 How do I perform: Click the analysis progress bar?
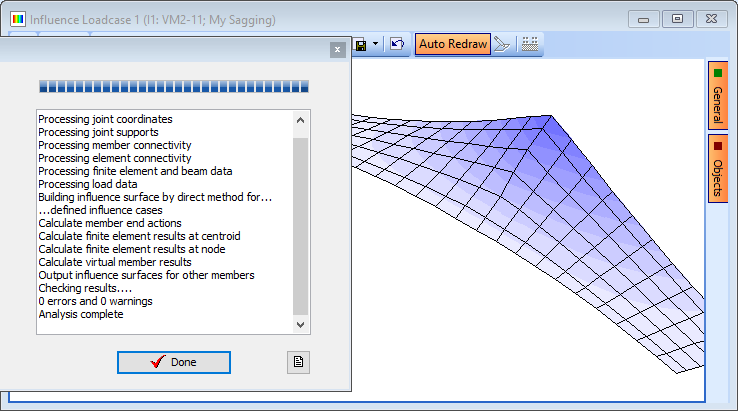tap(174, 87)
